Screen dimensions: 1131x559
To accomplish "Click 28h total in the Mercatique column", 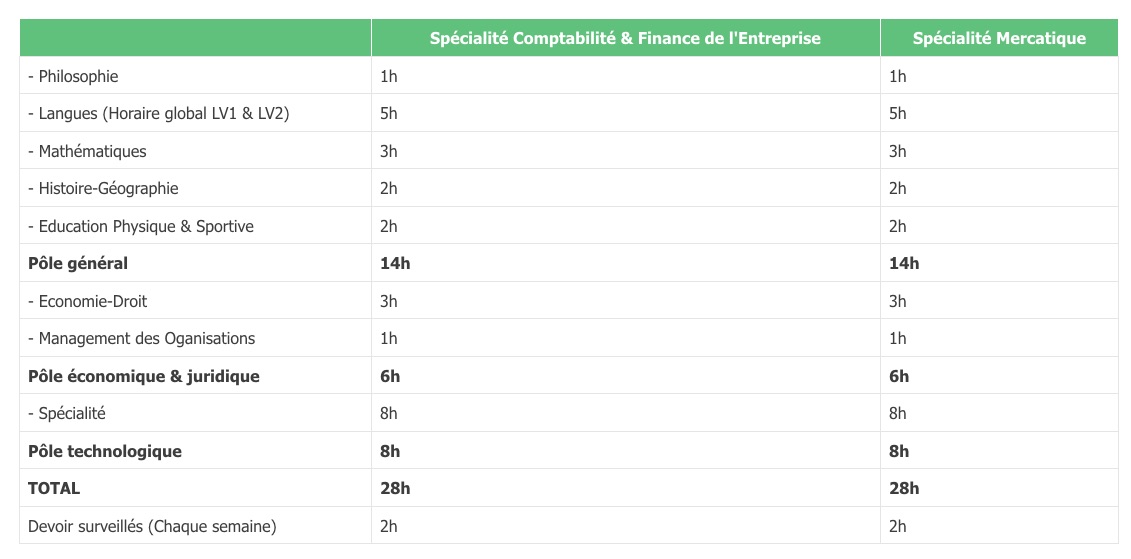I will (x=904, y=489).
